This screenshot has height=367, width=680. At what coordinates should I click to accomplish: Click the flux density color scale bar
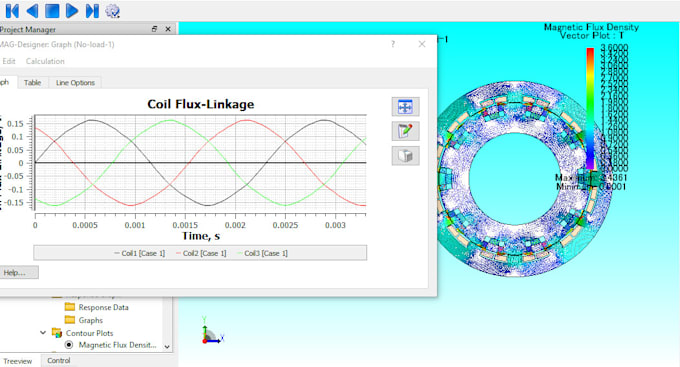pyautogui.click(x=590, y=108)
